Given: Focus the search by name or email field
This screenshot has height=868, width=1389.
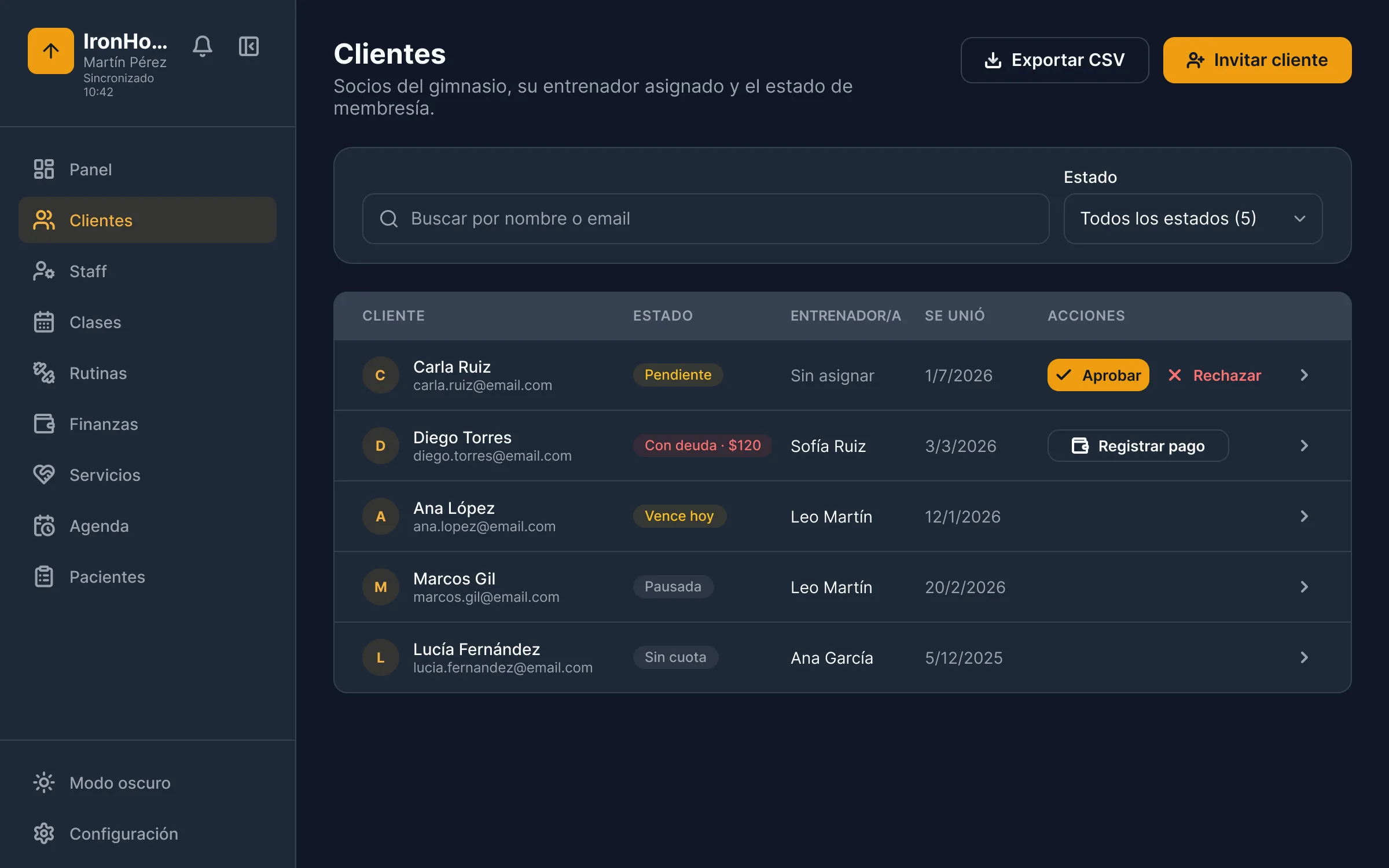Looking at the screenshot, I should pyautogui.click(x=705, y=219).
